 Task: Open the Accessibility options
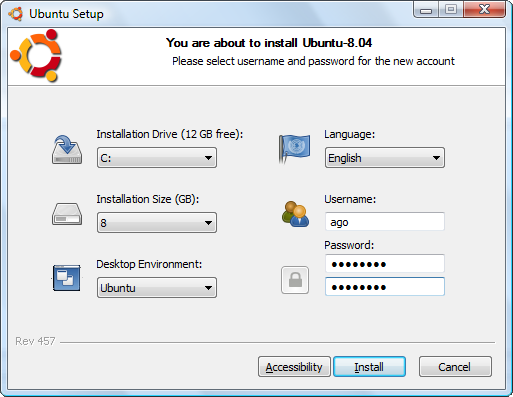tap(294, 367)
